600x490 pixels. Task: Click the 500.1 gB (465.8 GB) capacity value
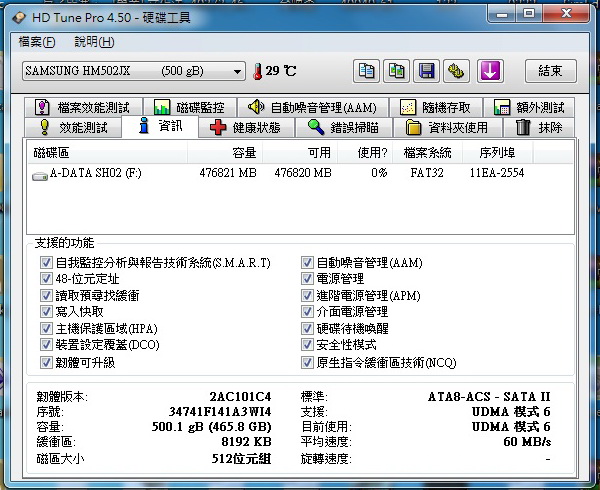coord(212,427)
